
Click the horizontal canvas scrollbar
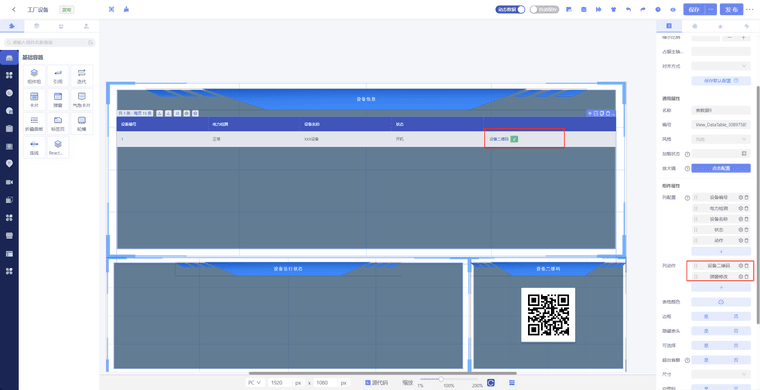(382, 374)
